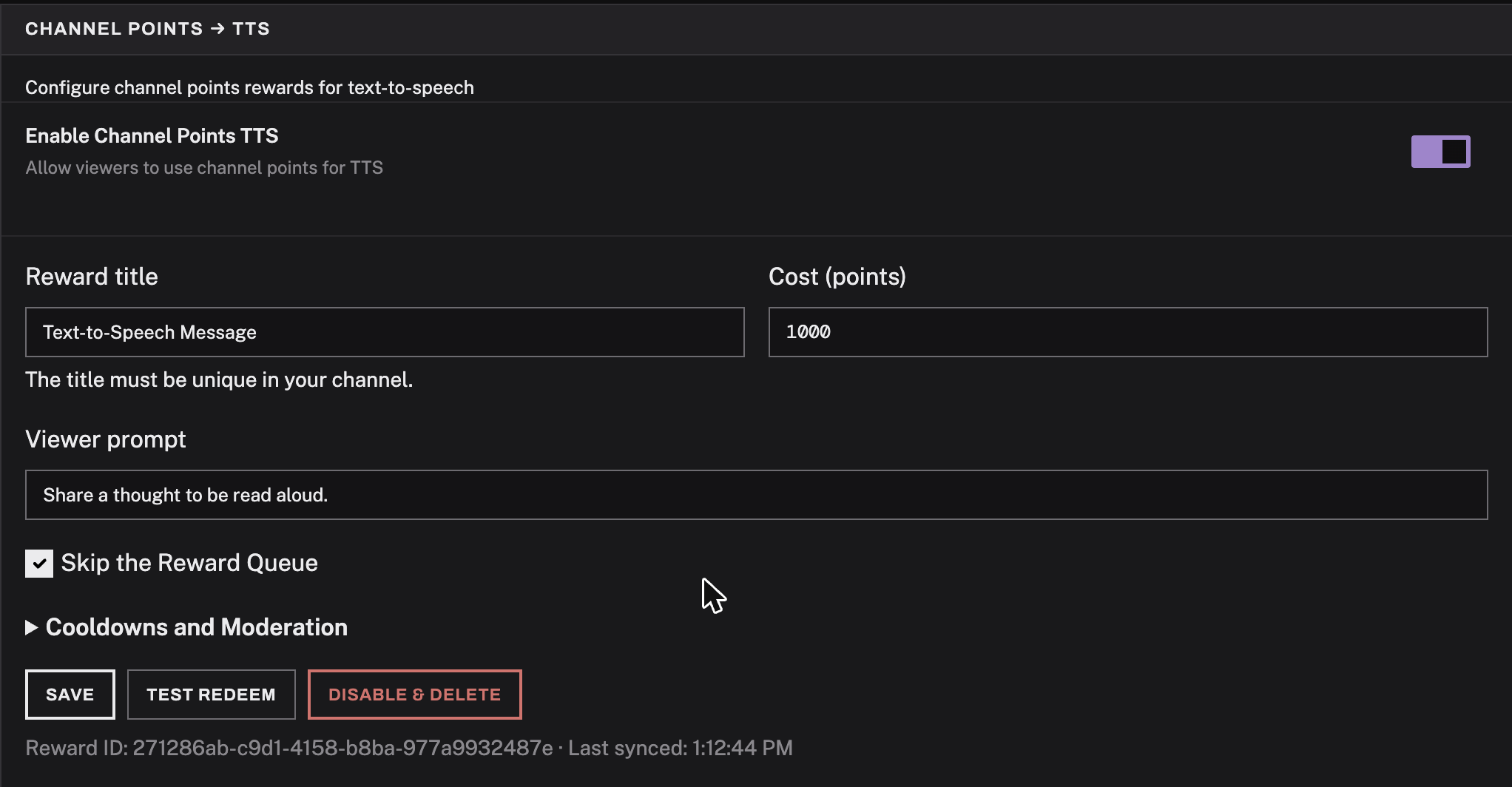Click 'Configure channel points rewards' description text
This screenshot has width=1512, height=787.
pos(250,88)
